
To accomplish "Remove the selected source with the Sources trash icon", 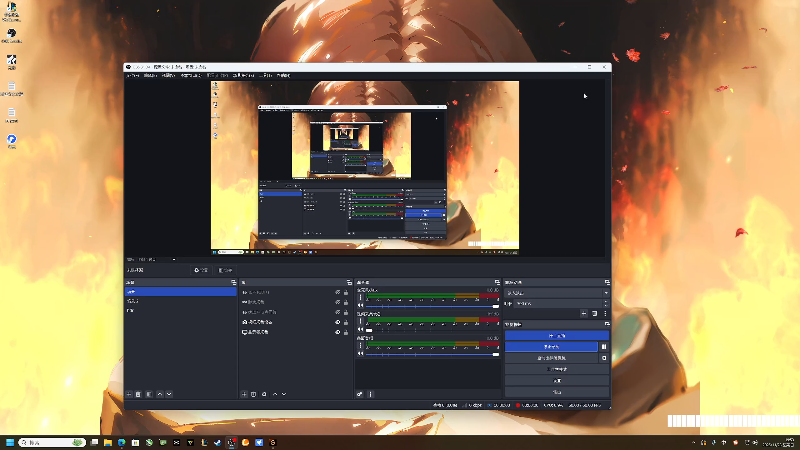I will pos(254,394).
